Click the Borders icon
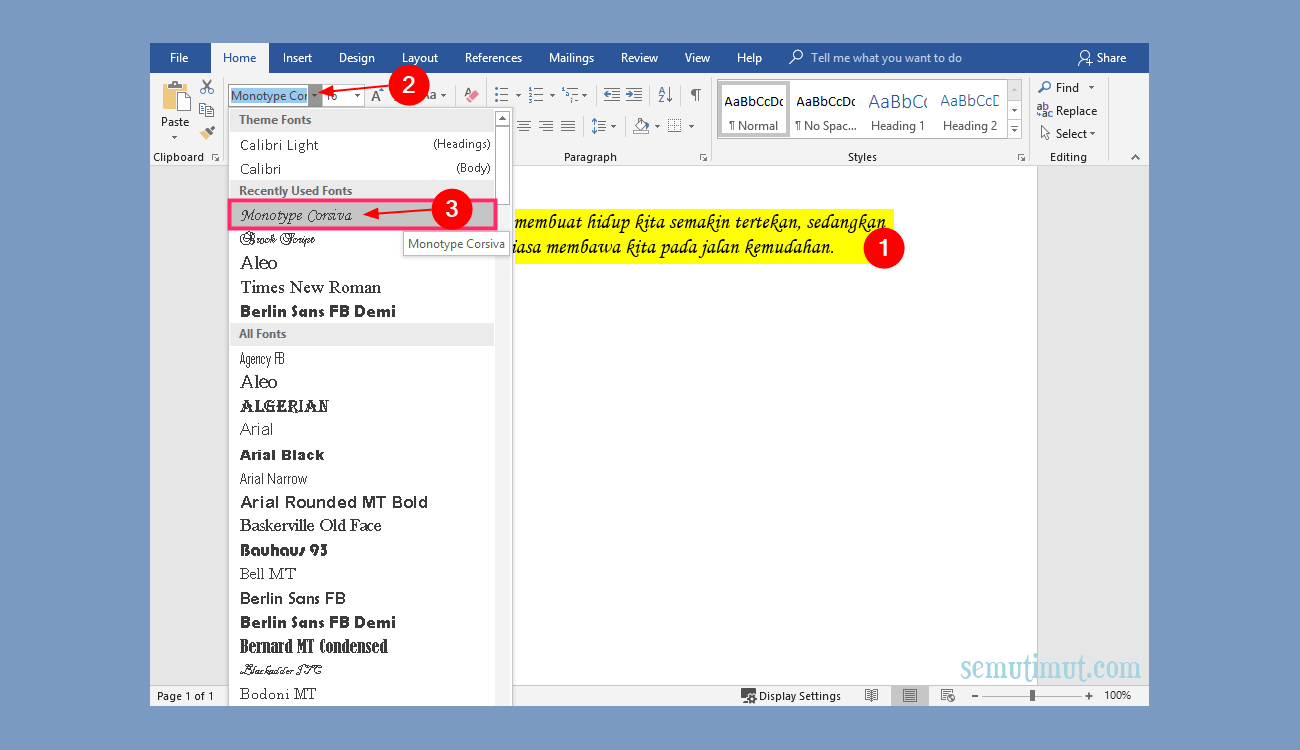The image size is (1300, 750). [x=674, y=126]
